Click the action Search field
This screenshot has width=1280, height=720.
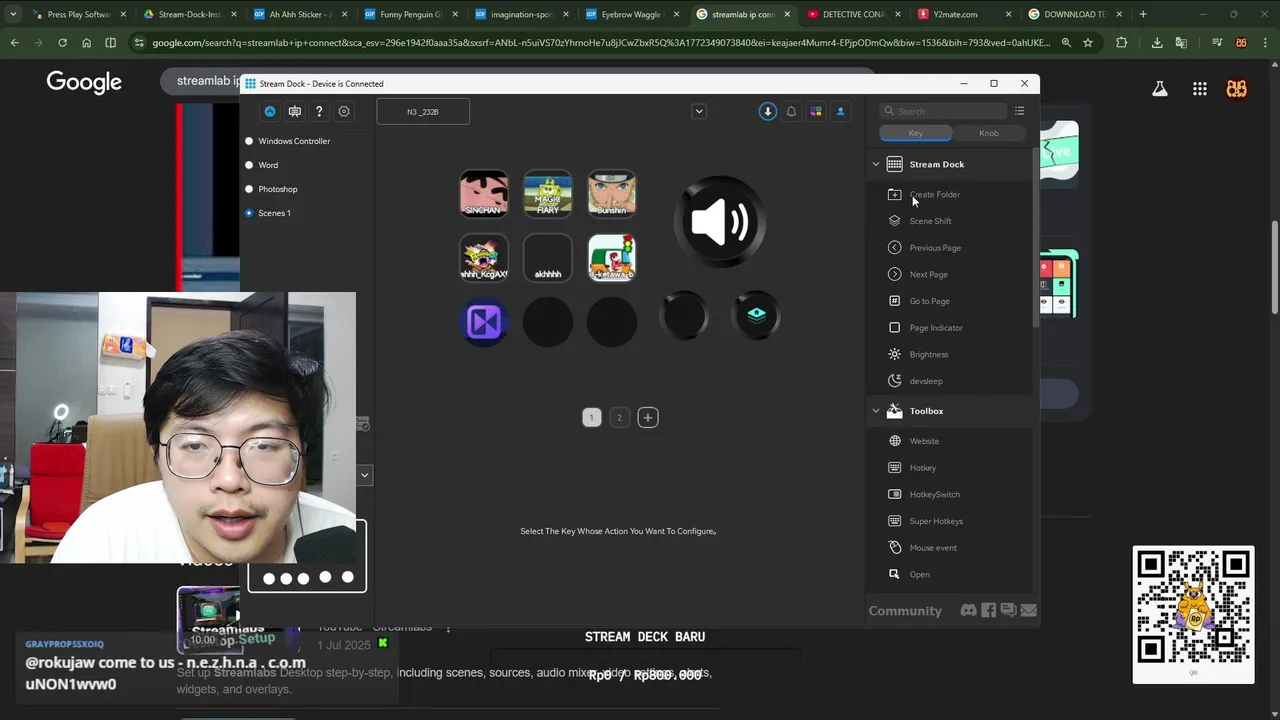pos(945,111)
